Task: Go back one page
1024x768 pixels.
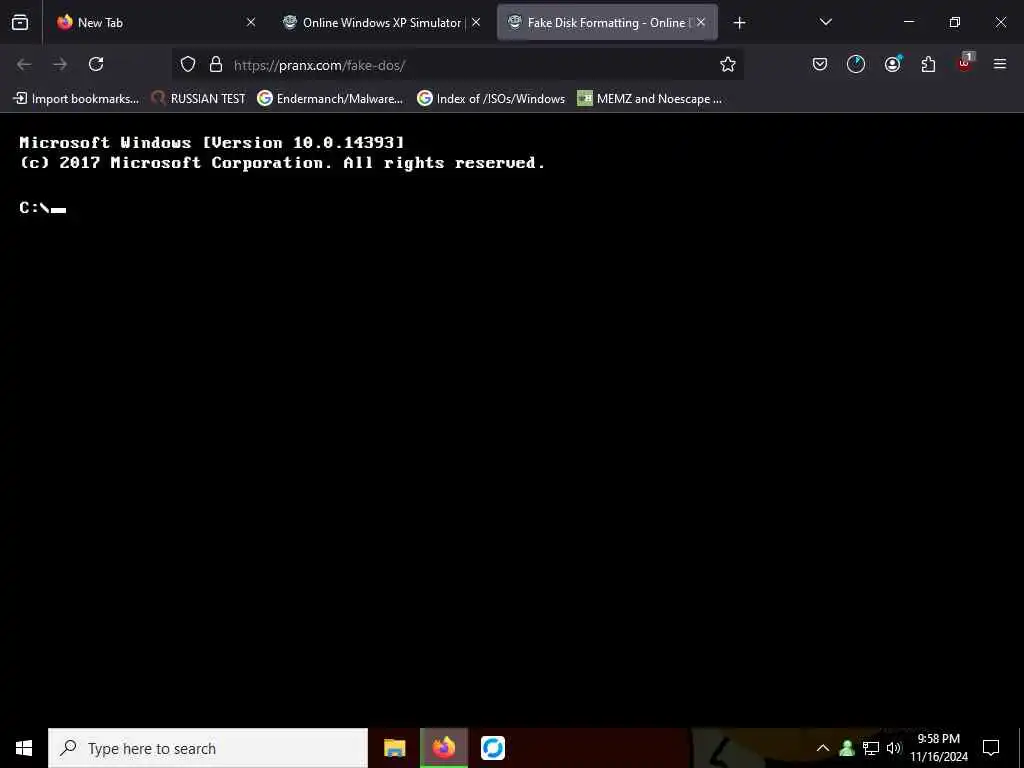Action: click(24, 64)
